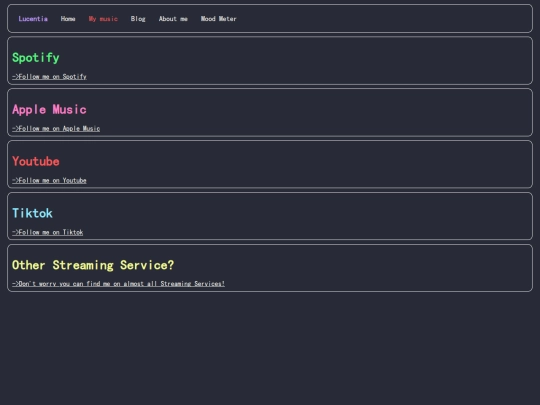Click the Follow me on Tiktok link
This screenshot has height=405, width=540.
tap(48, 232)
